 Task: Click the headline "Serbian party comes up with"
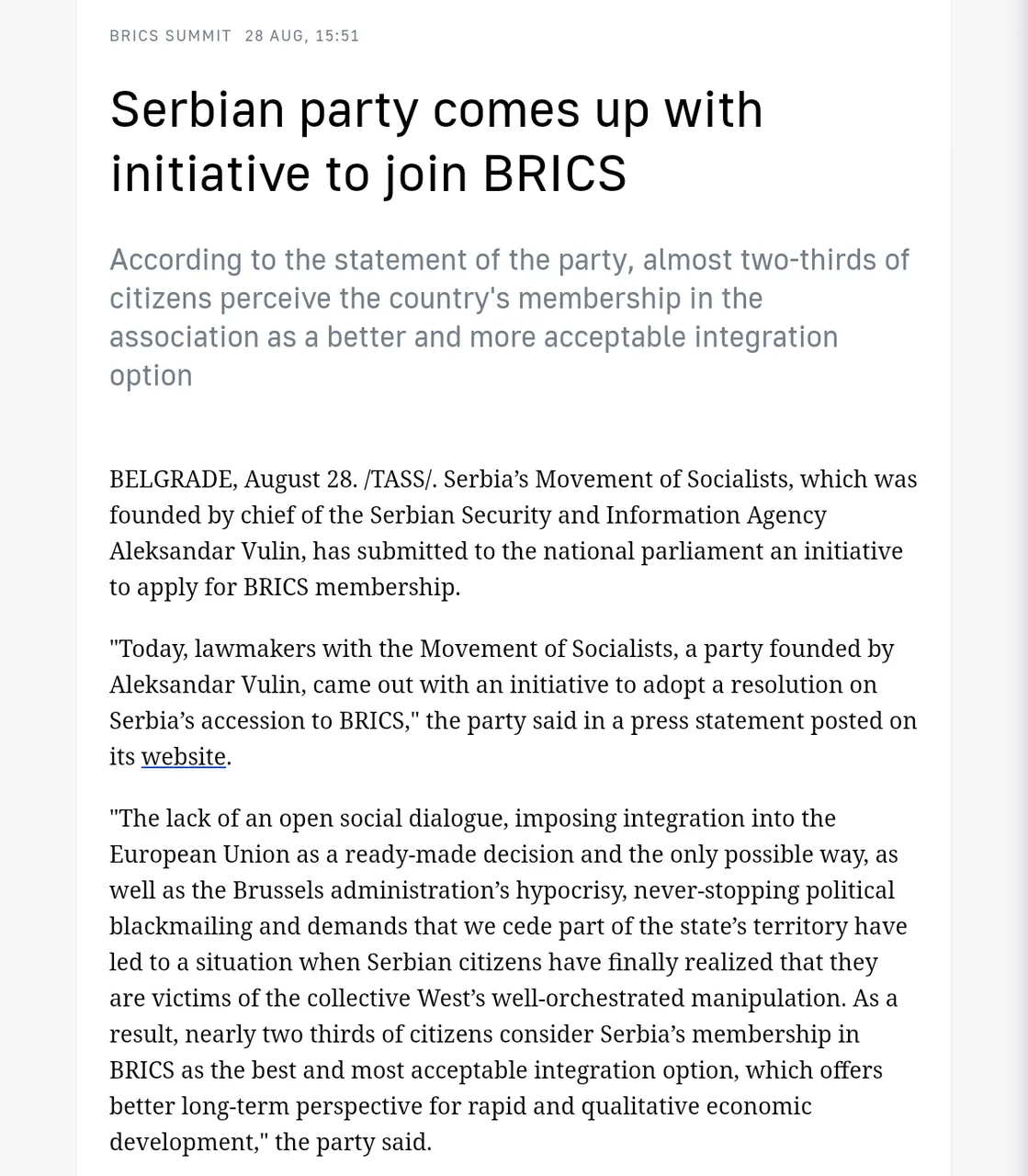436,109
